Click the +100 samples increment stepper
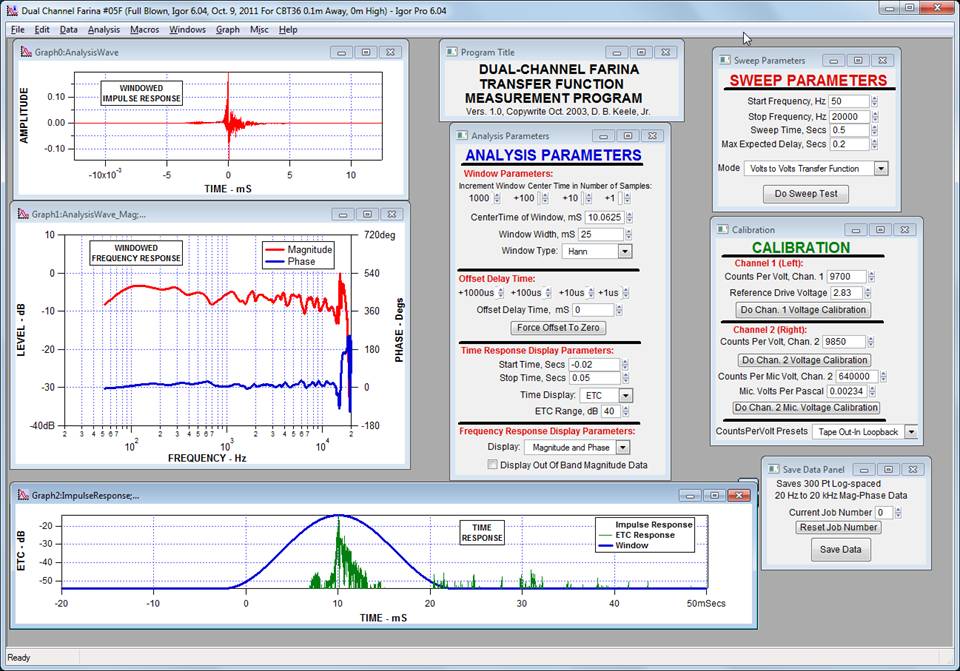960x671 pixels. (545, 198)
